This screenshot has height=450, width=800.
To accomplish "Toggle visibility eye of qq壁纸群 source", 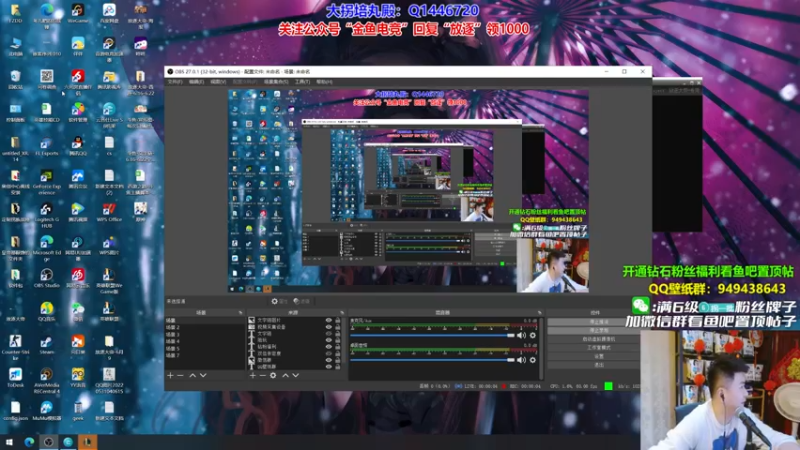I will 329,366.
